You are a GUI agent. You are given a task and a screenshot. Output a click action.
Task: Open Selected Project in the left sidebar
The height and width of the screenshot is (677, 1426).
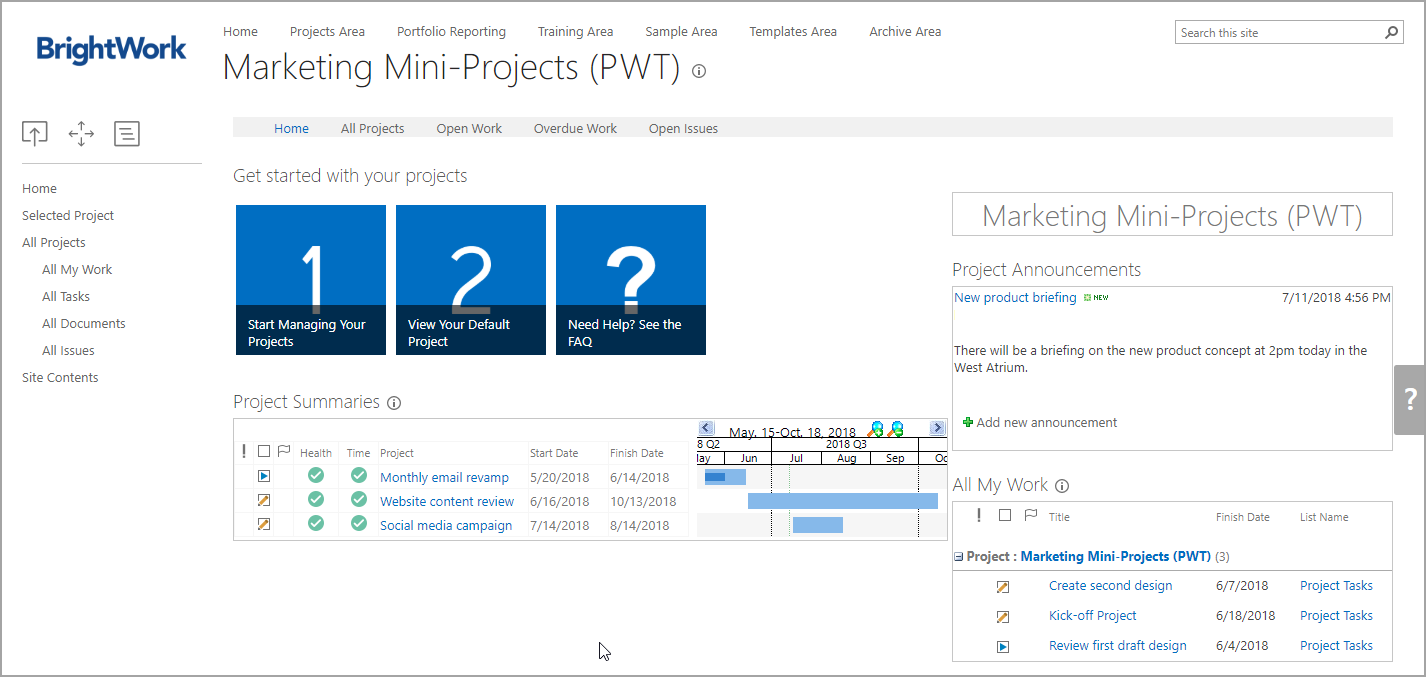click(x=68, y=215)
